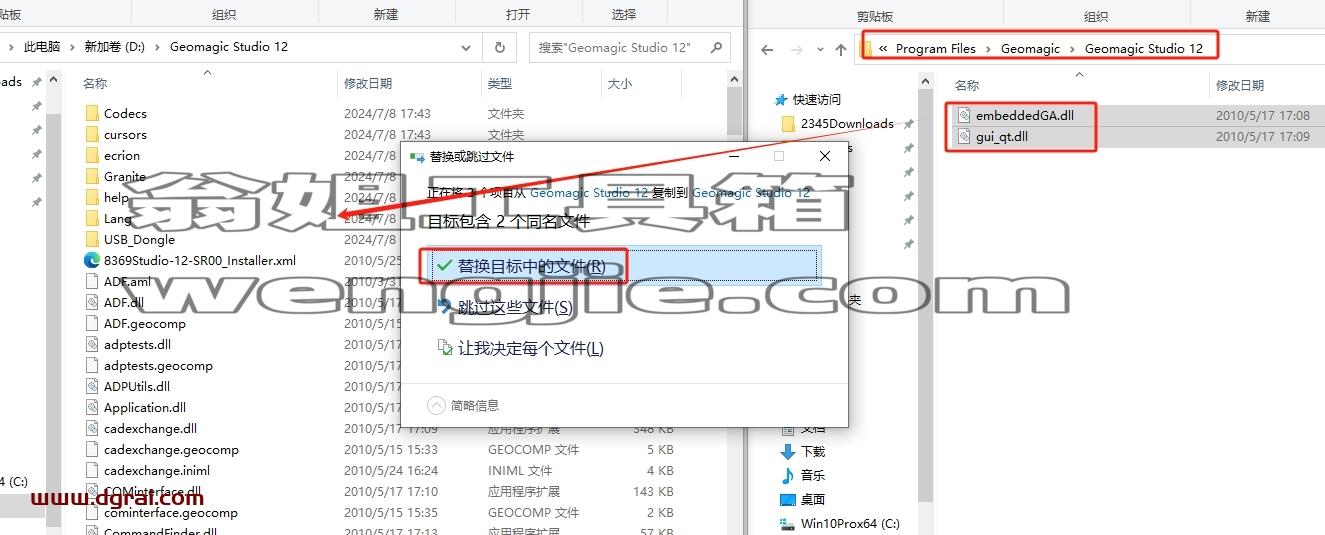Expand chevron after Geomagic in right breadcrumb
The image size is (1325, 535).
tap(1072, 48)
